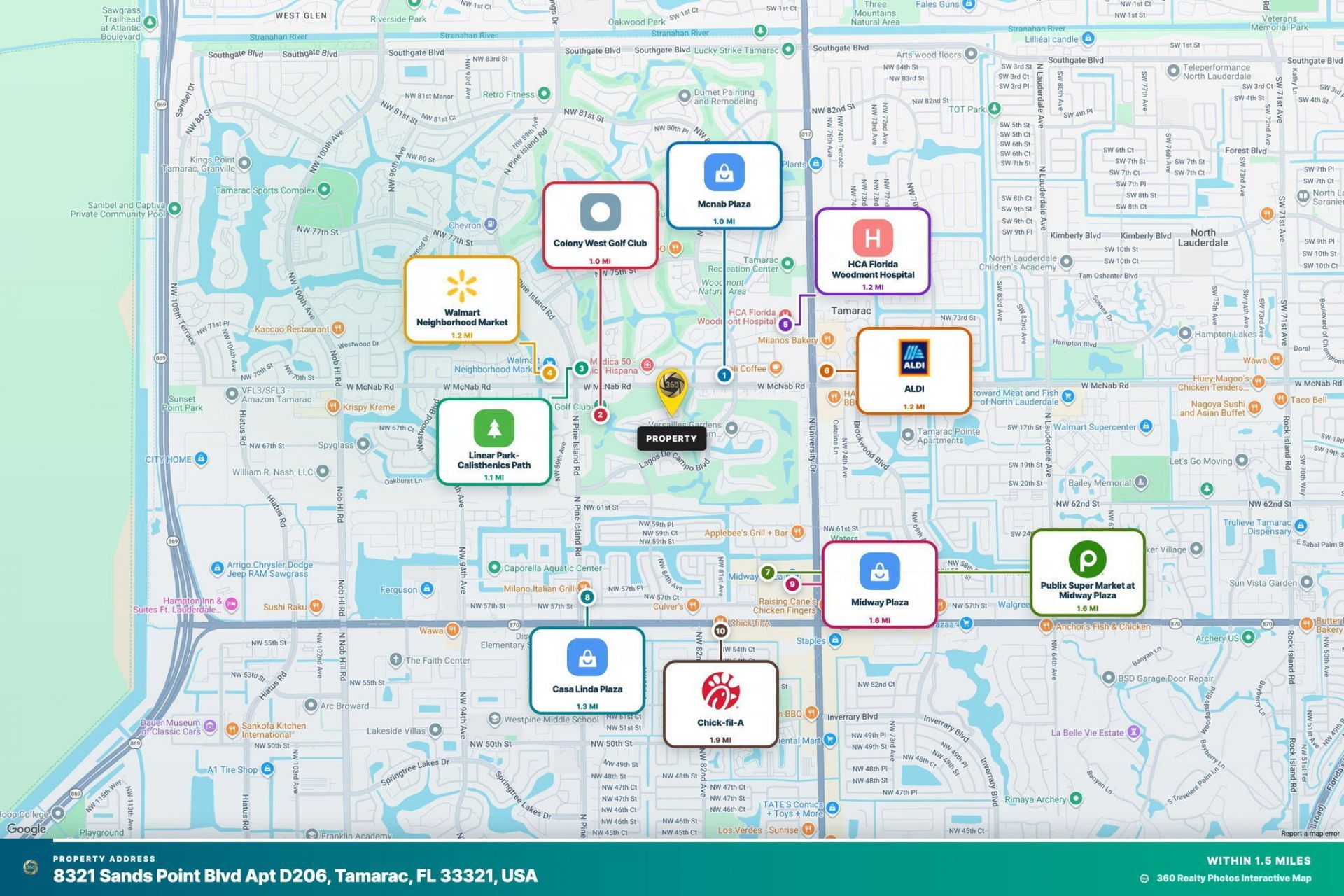Click the Colony West Golf Club icon
The width and height of the screenshot is (1344, 896).
(600, 211)
